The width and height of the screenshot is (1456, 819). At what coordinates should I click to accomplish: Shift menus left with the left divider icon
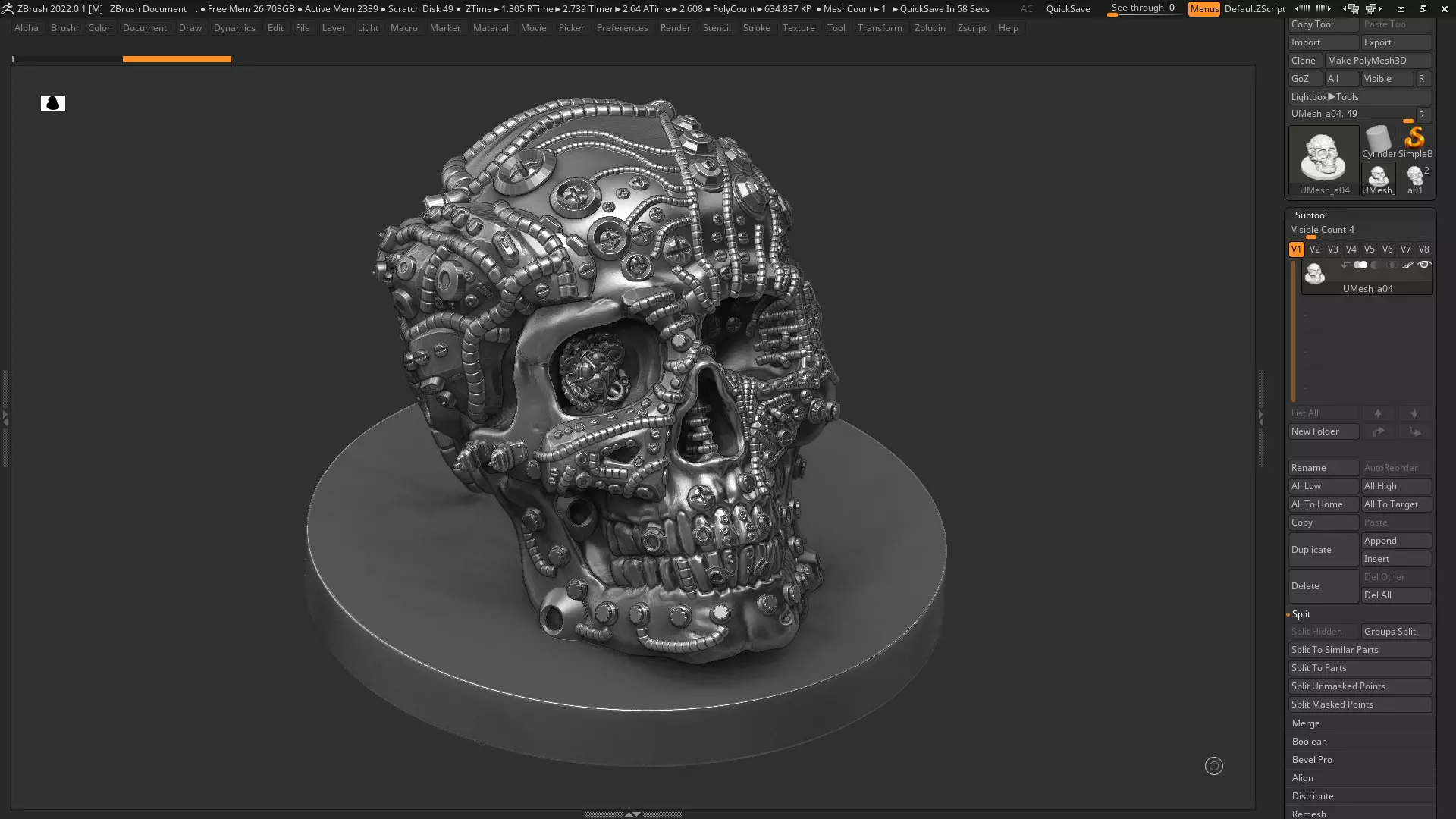pyautogui.click(x=1303, y=9)
